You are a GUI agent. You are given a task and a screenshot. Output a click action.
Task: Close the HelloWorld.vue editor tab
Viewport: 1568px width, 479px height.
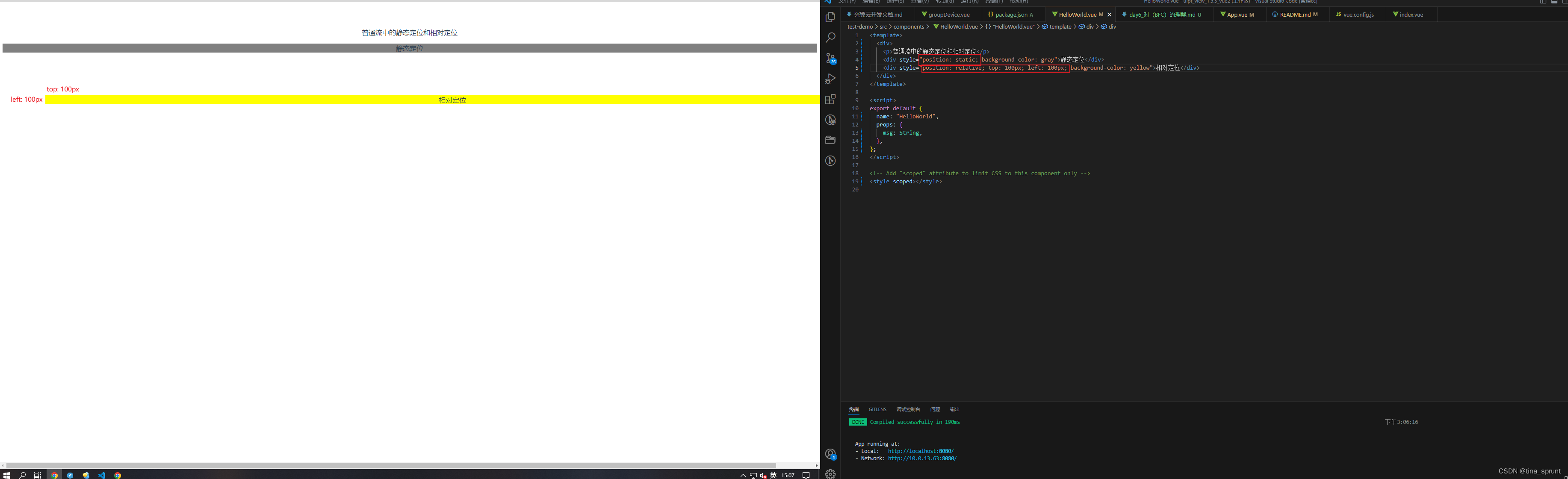click(1109, 15)
